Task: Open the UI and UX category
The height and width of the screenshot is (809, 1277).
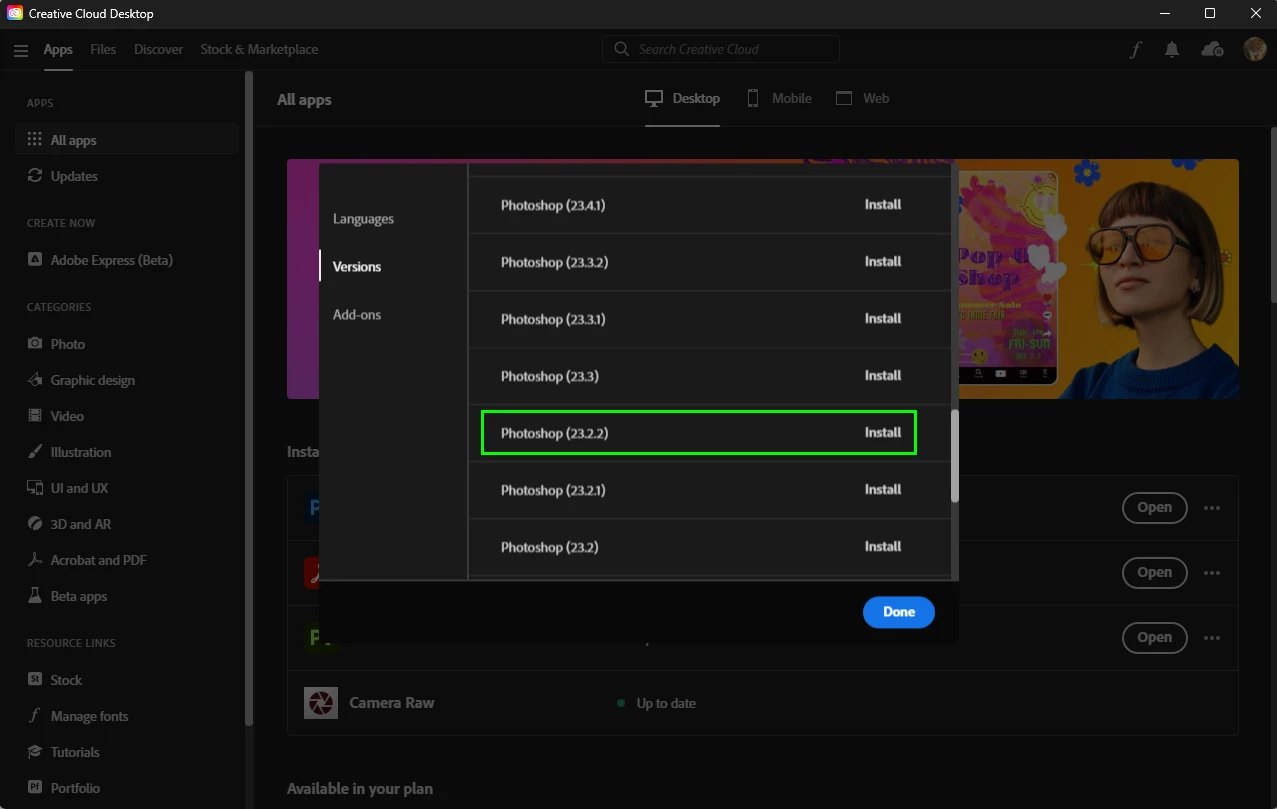Action: 67,488
